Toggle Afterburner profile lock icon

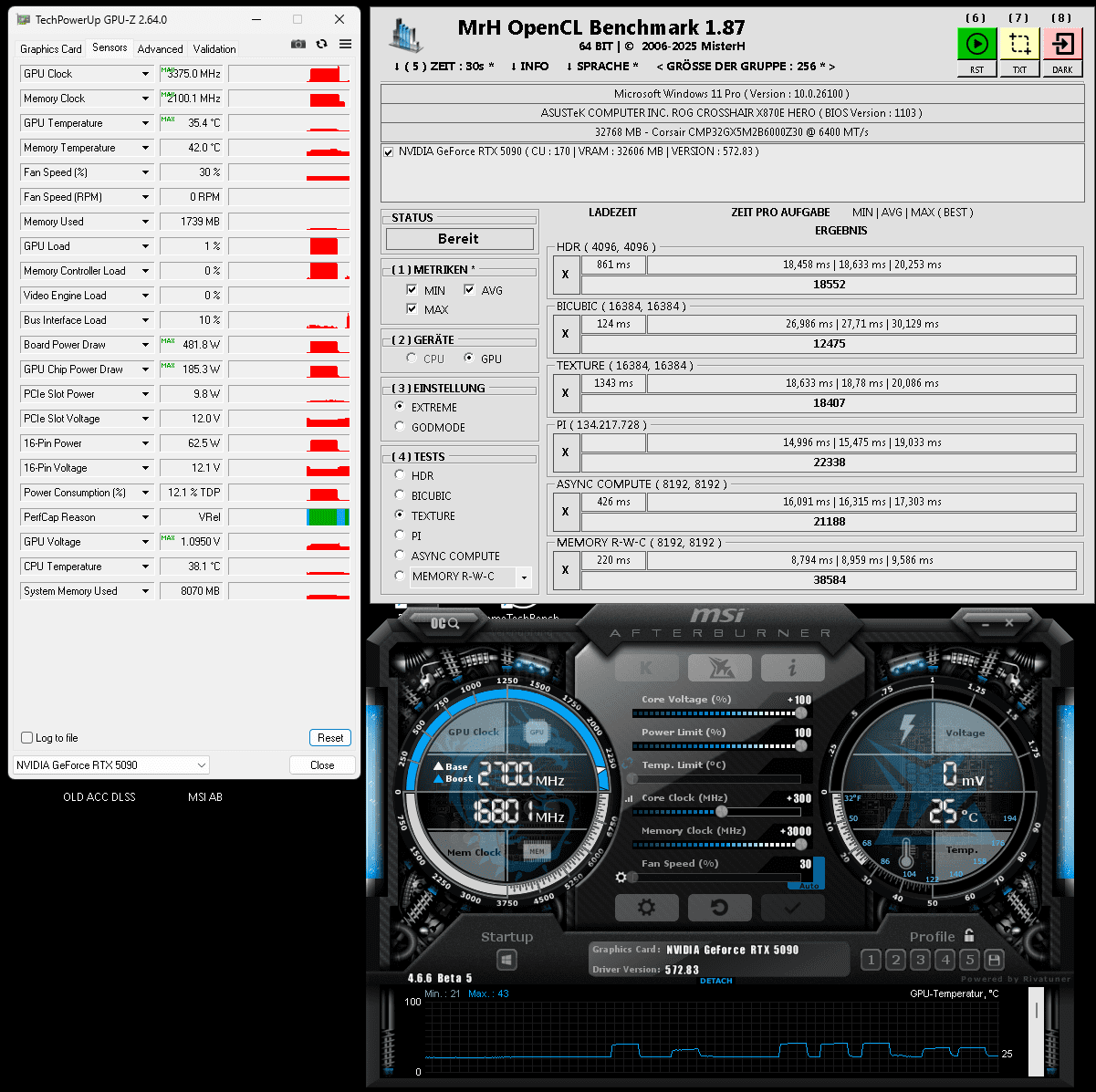point(969,935)
